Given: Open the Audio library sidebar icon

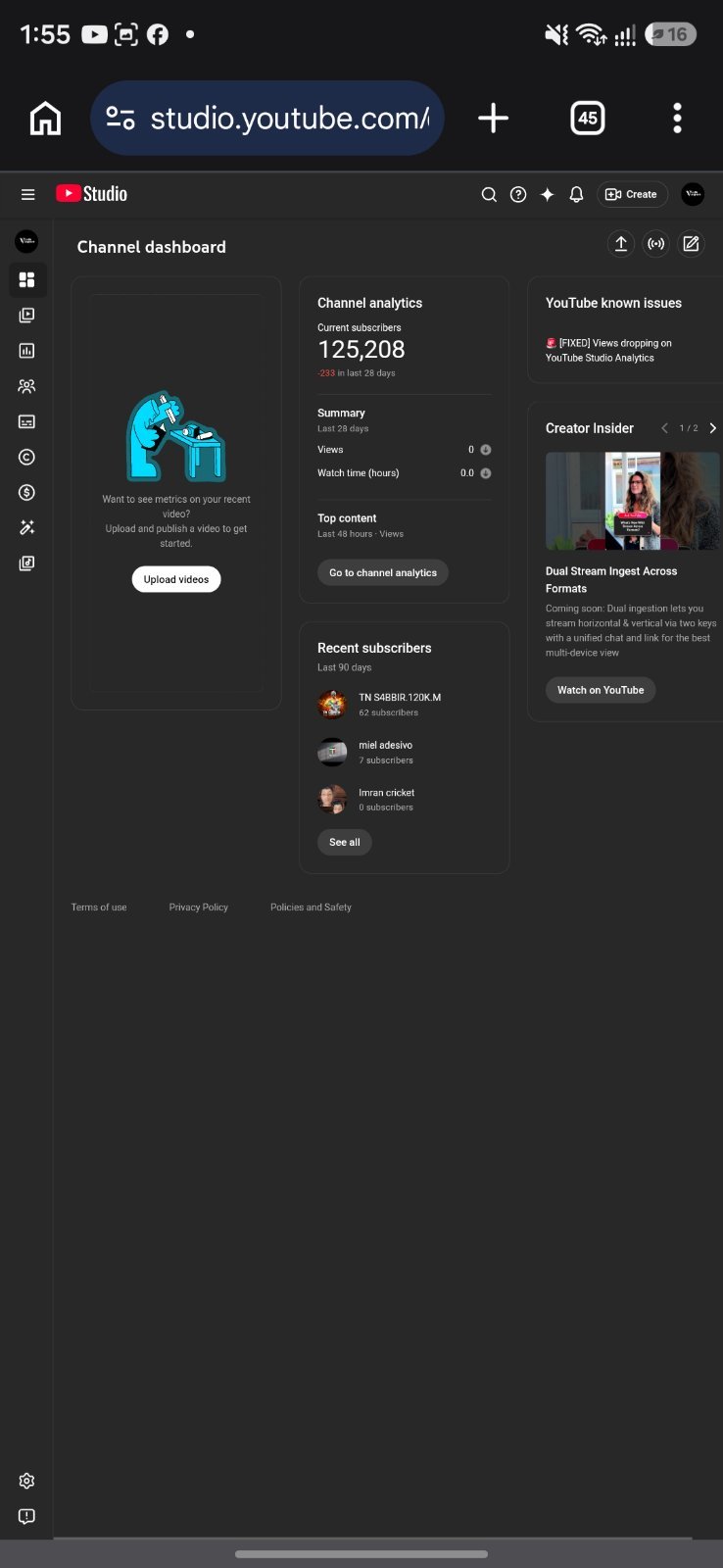Looking at the screenshot, I should (x=26, y=563).
